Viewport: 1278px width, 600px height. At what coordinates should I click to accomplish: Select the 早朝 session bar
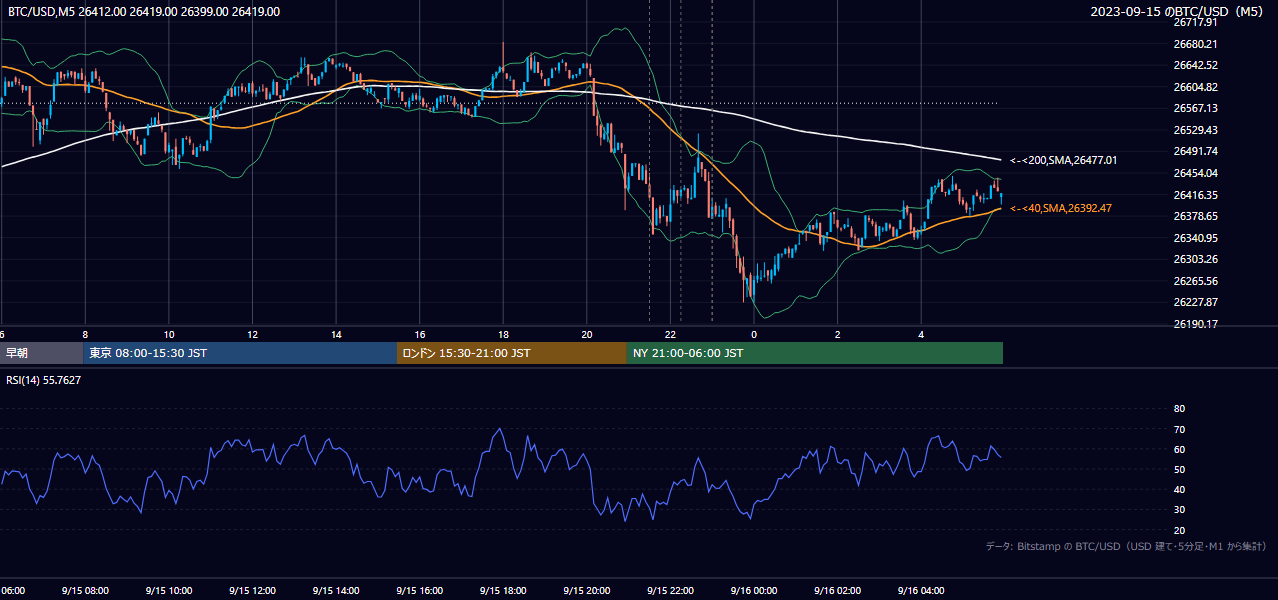tap(41, 353)
